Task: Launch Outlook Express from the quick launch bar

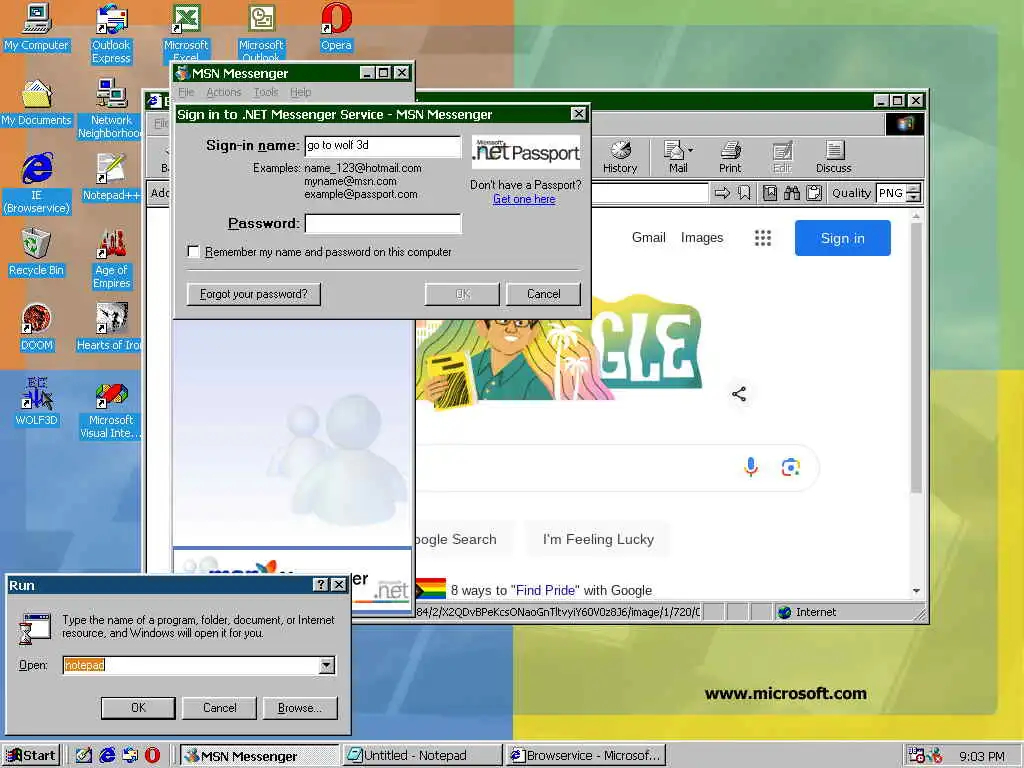Action: click(130, 755)
